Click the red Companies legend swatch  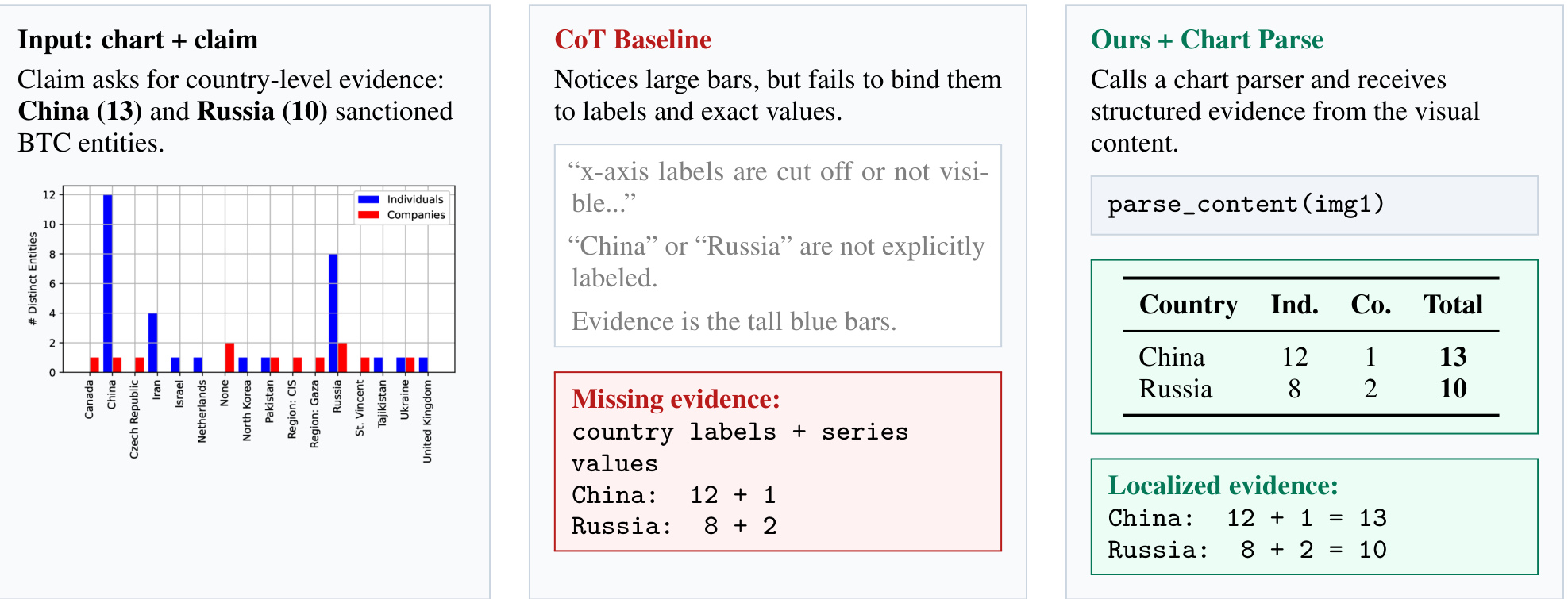point(368,214)
